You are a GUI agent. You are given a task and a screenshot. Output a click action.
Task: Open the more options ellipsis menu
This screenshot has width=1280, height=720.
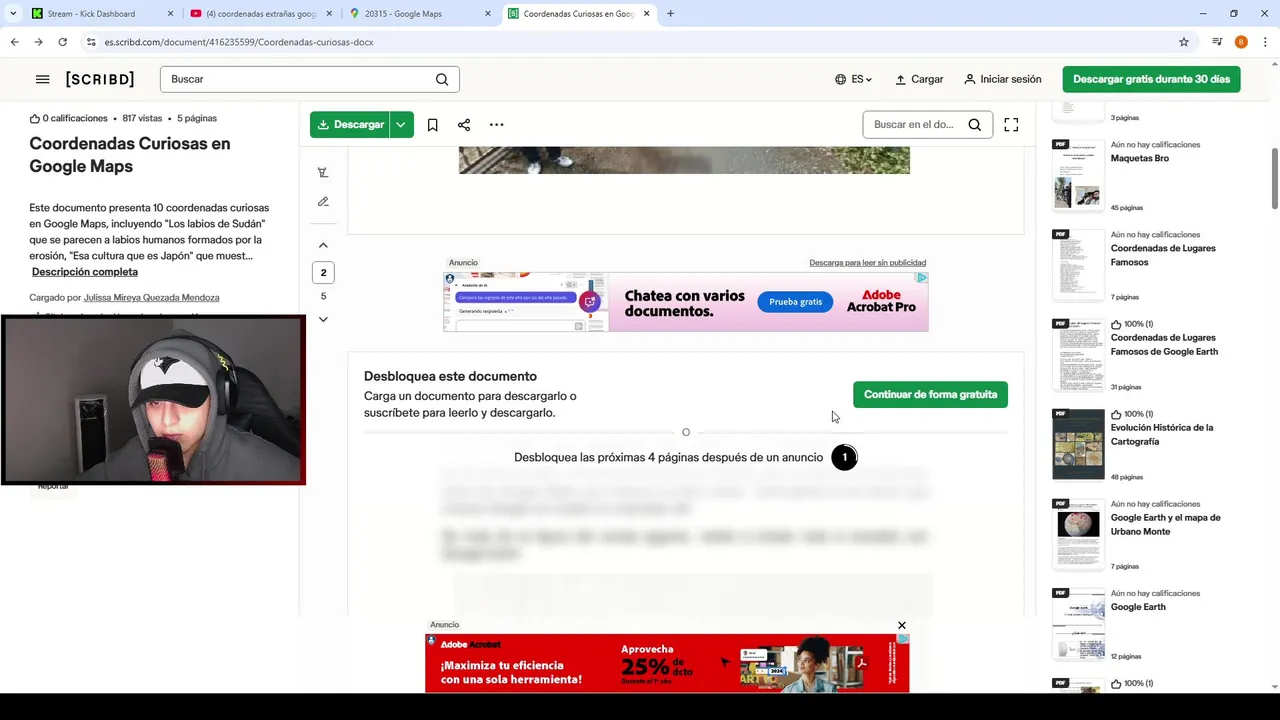[496, 125]
